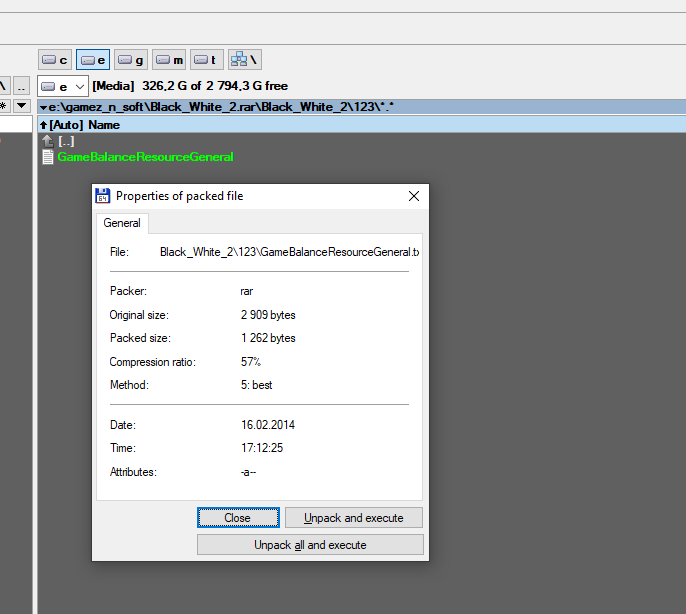This screenshot has height=614, width=686.
Task: Select drive e in drive bar
Action: (93, 60)
